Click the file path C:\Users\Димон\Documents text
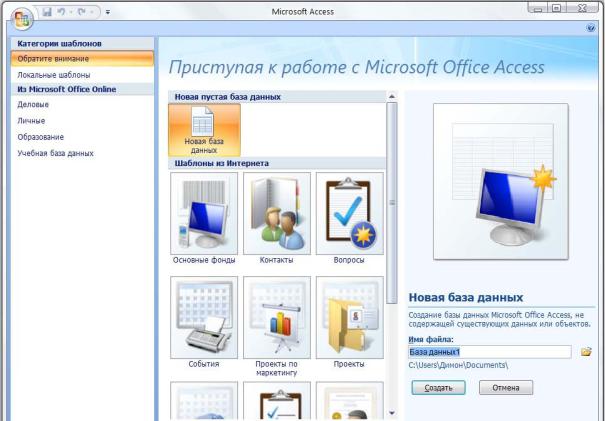This screenshot has width=605, height=421. tap(458, 365)
